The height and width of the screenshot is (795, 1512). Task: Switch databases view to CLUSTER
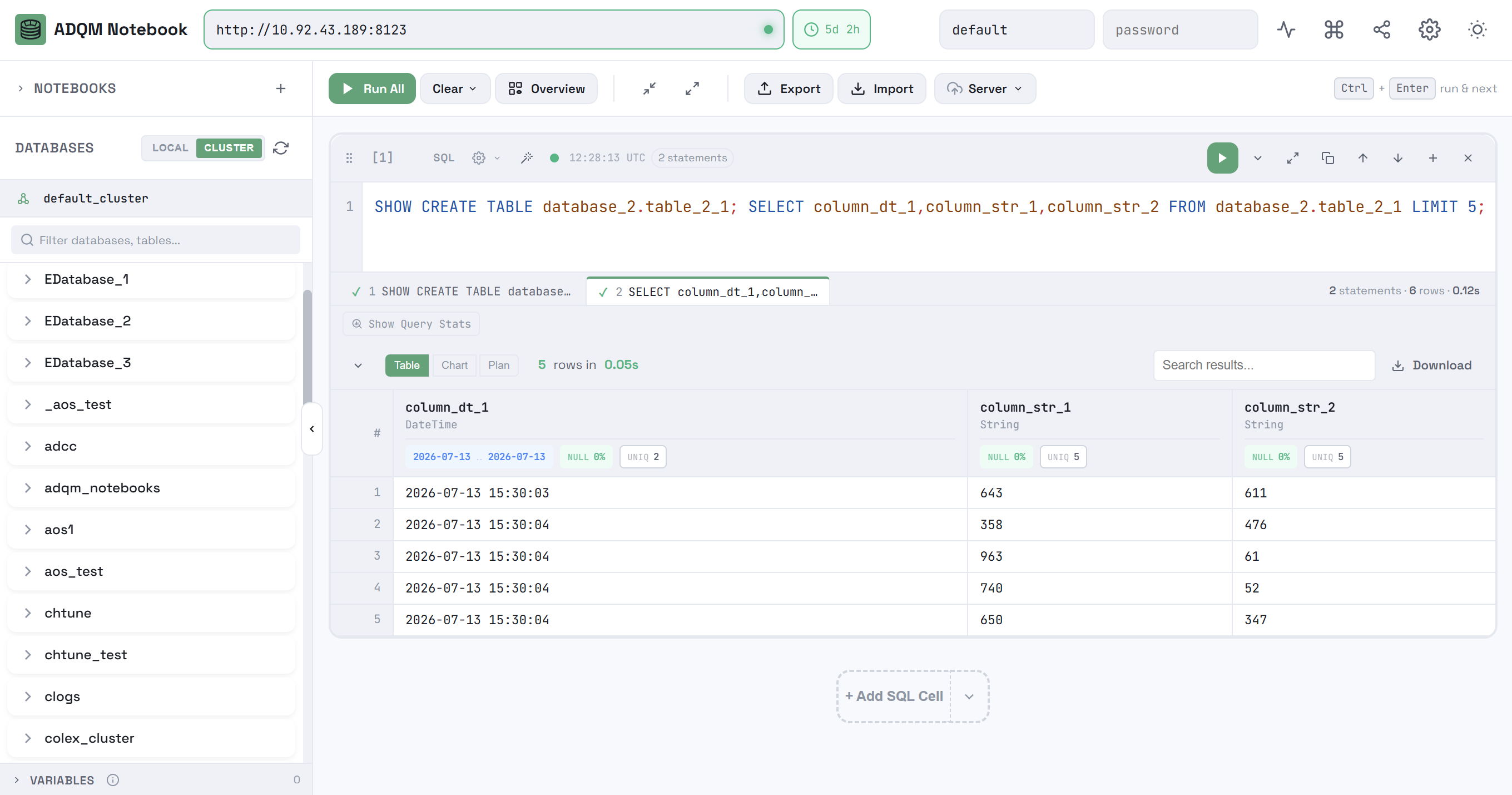pos(229,148)
